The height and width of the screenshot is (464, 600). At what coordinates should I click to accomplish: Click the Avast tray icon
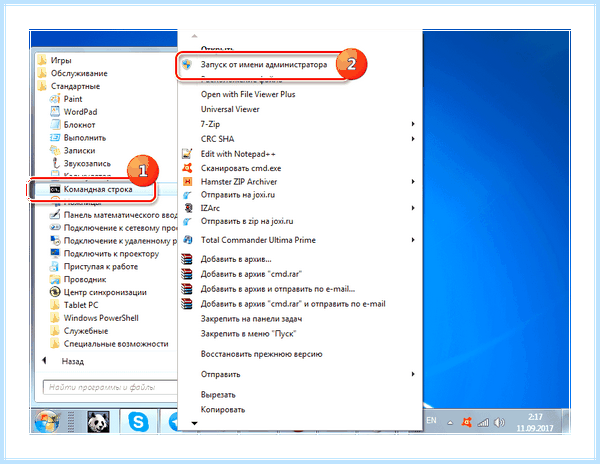coord(466,422)
